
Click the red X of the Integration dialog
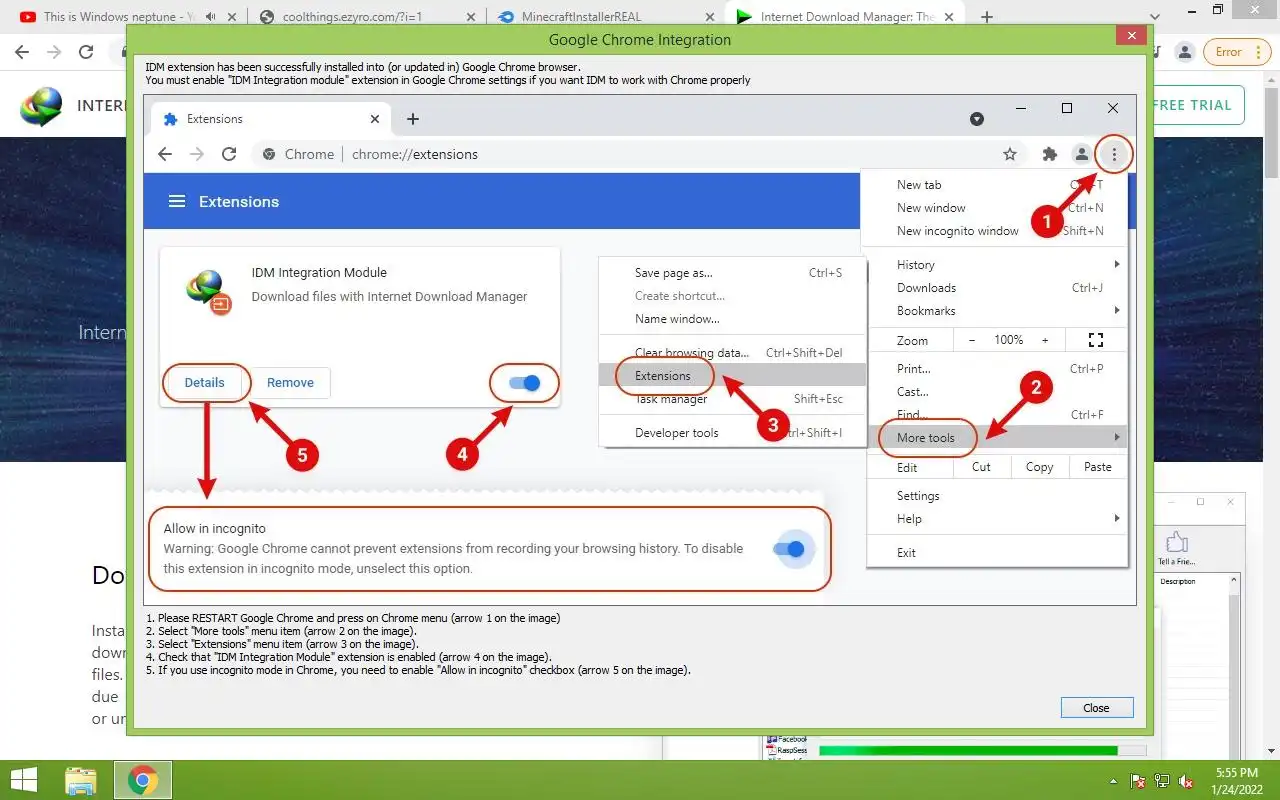[1131, 36]
